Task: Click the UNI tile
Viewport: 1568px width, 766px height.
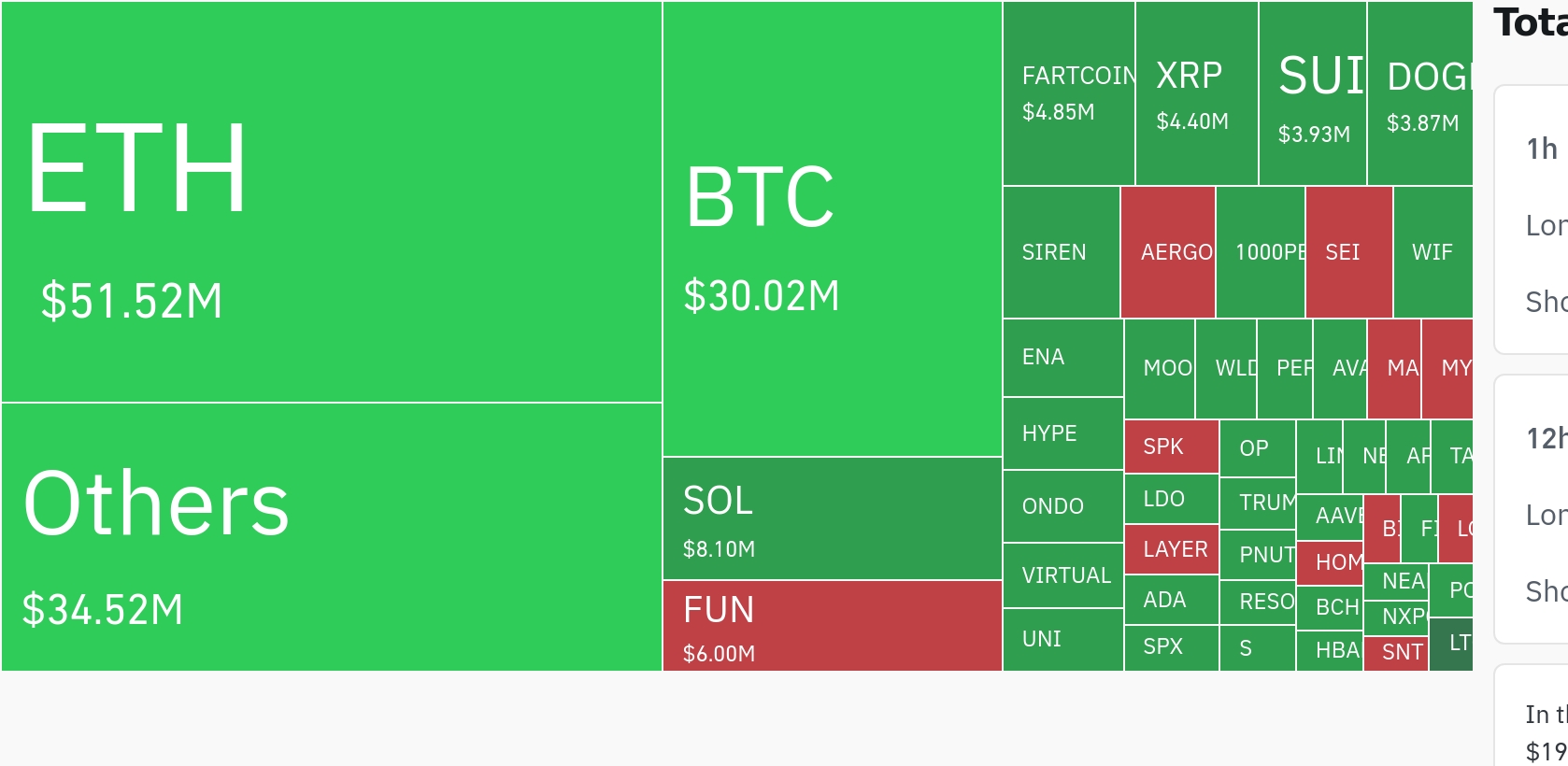Action: pyautogui.click(x=1063, y=640)
